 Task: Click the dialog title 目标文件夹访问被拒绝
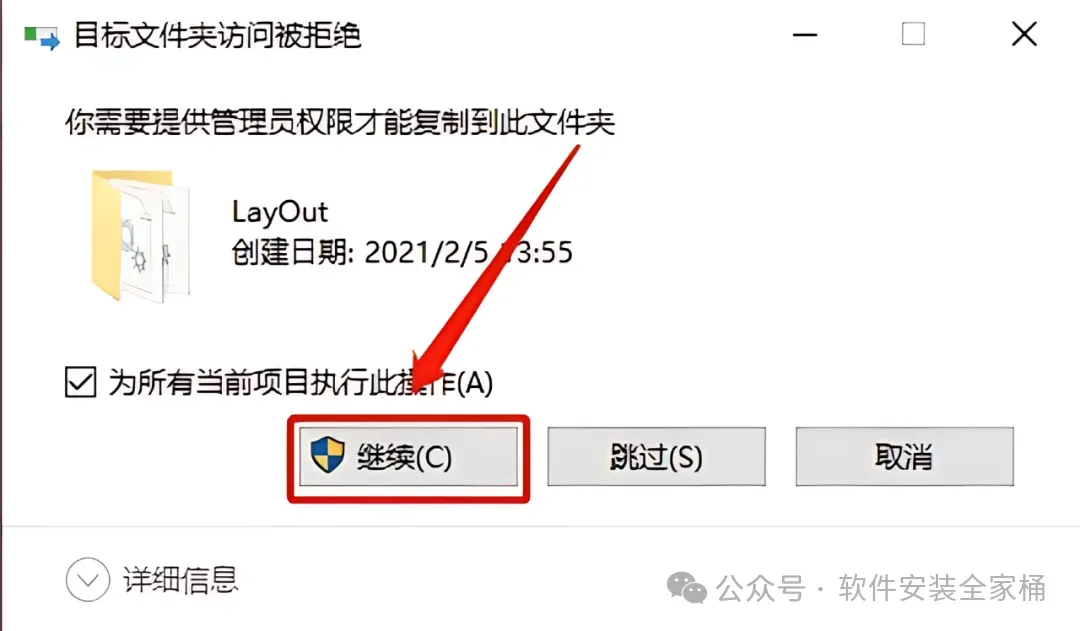[x=217, y=36]
